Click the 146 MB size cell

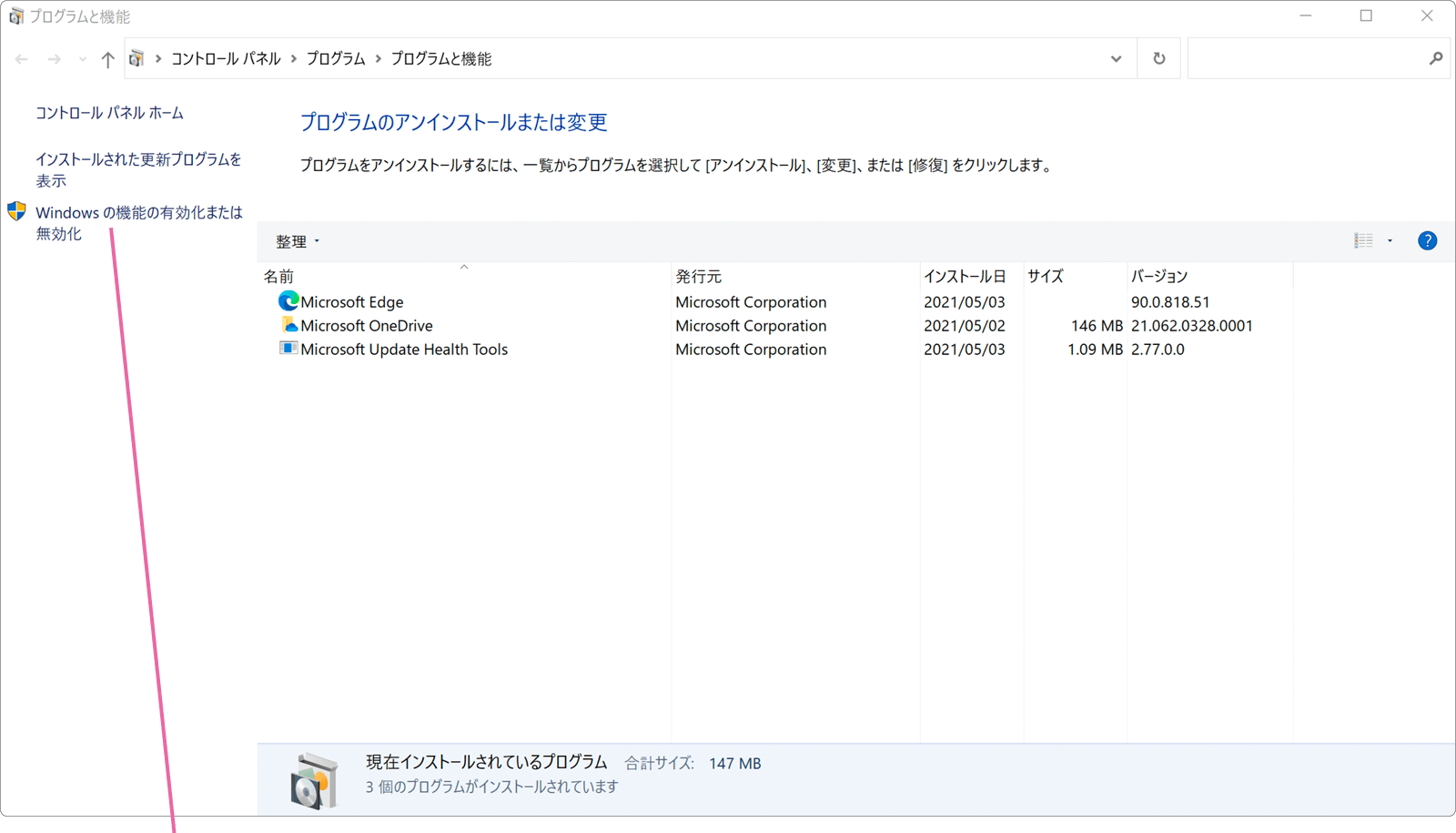tap(1097, 326)
